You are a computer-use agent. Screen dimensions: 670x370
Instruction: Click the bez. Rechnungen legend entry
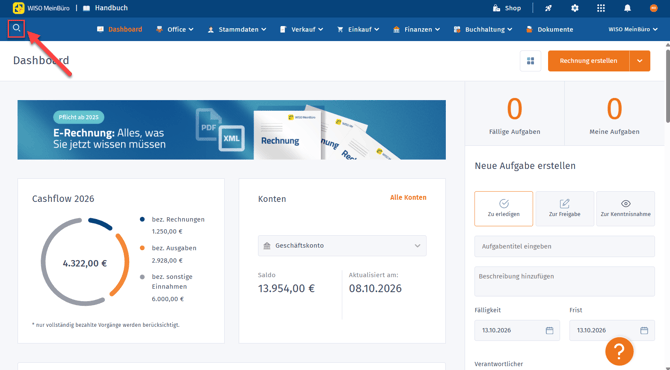tap(172, 225)
